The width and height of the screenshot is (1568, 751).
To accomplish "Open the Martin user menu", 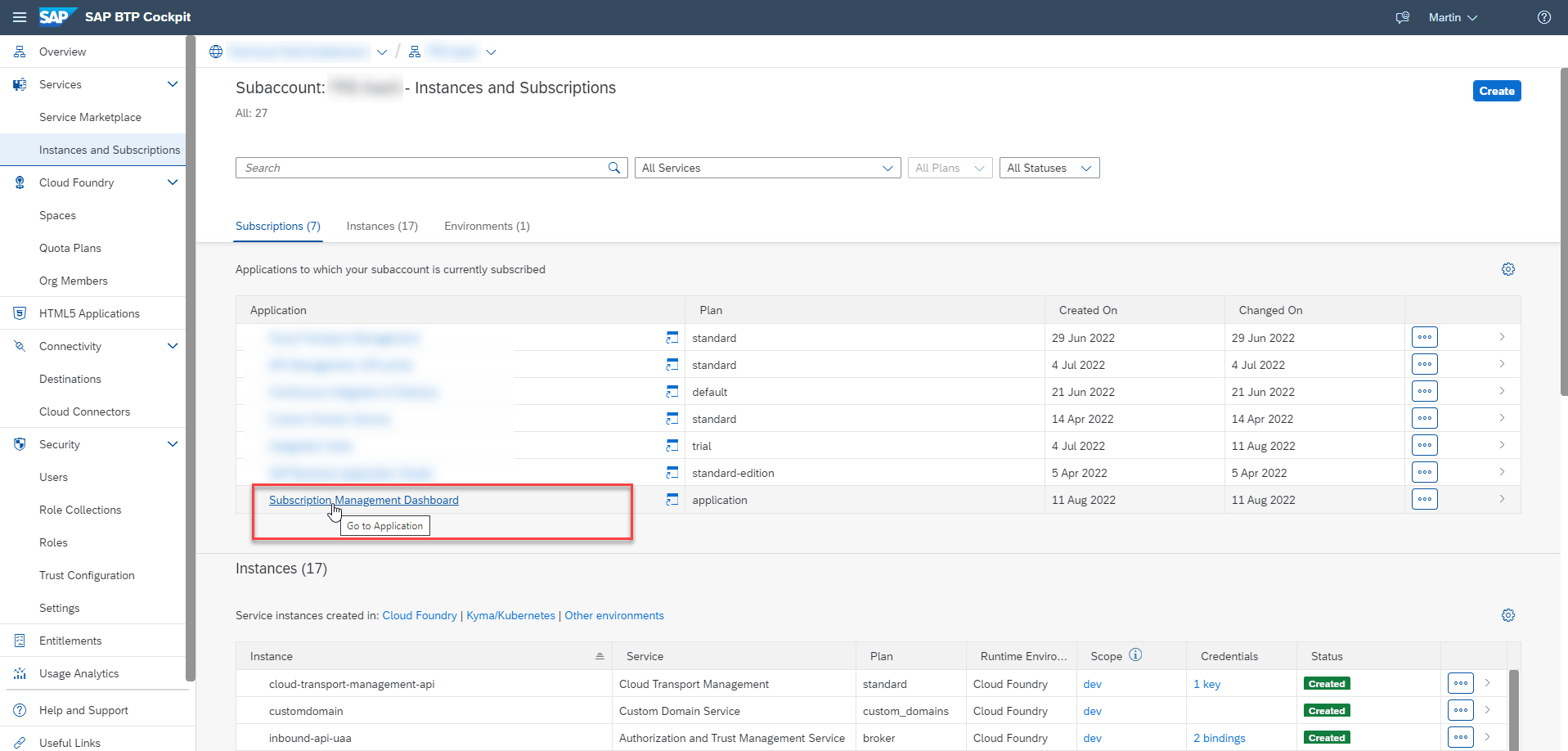I will point(1453,17).
